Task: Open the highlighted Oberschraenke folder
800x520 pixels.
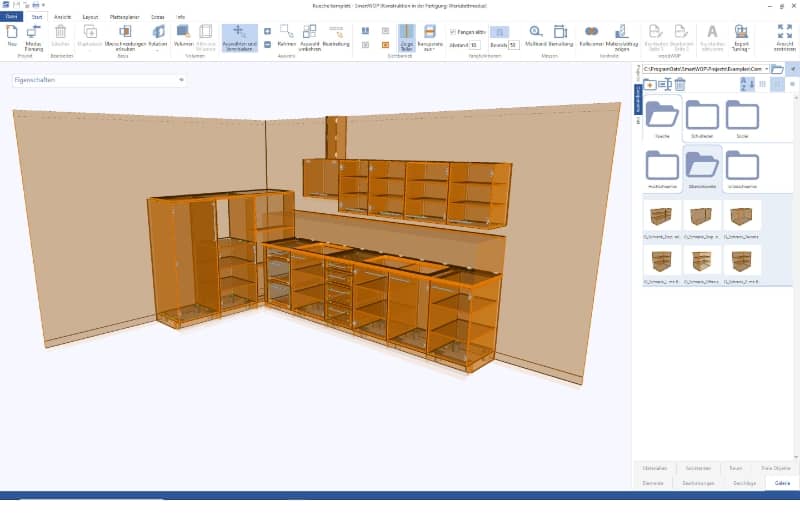Action: [702, 169]
